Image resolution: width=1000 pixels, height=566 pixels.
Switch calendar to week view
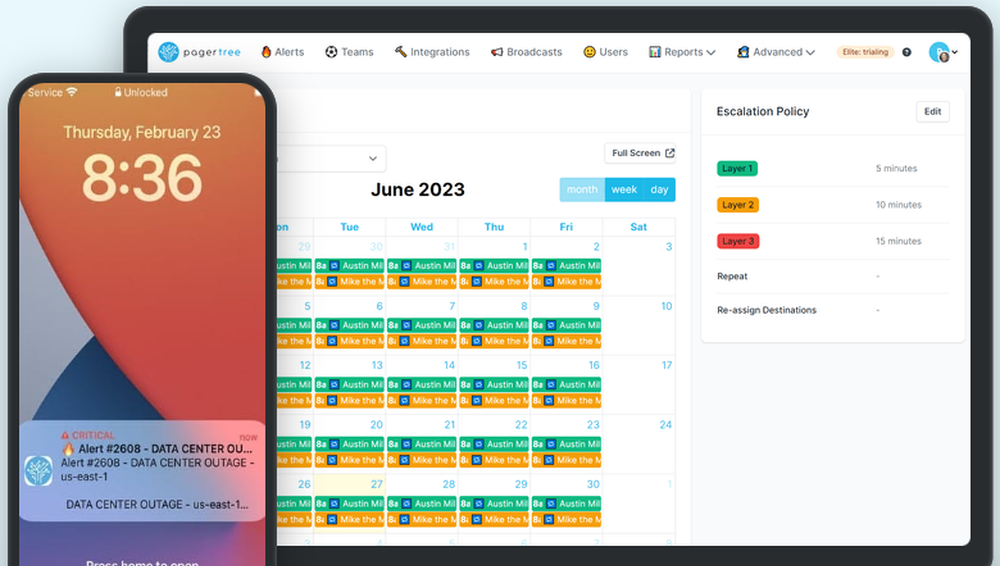pos(624,190)
